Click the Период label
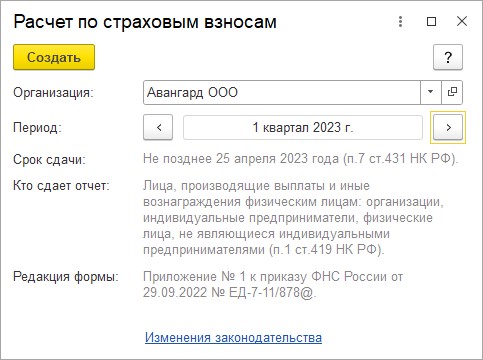Viewport: 483px width, 360px height. click(x=37, y=127)
